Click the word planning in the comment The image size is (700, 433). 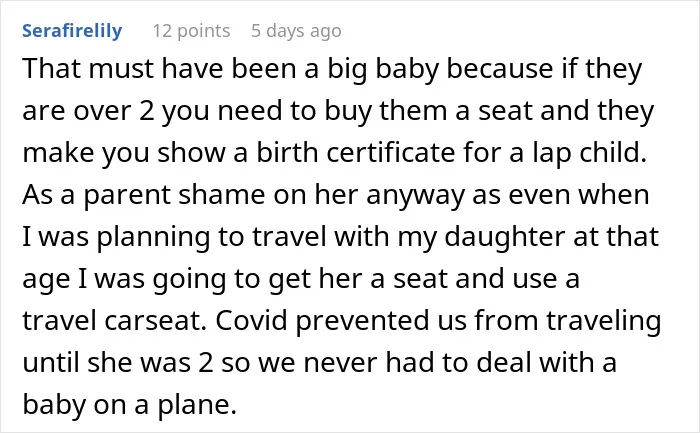tap(154, 237)
